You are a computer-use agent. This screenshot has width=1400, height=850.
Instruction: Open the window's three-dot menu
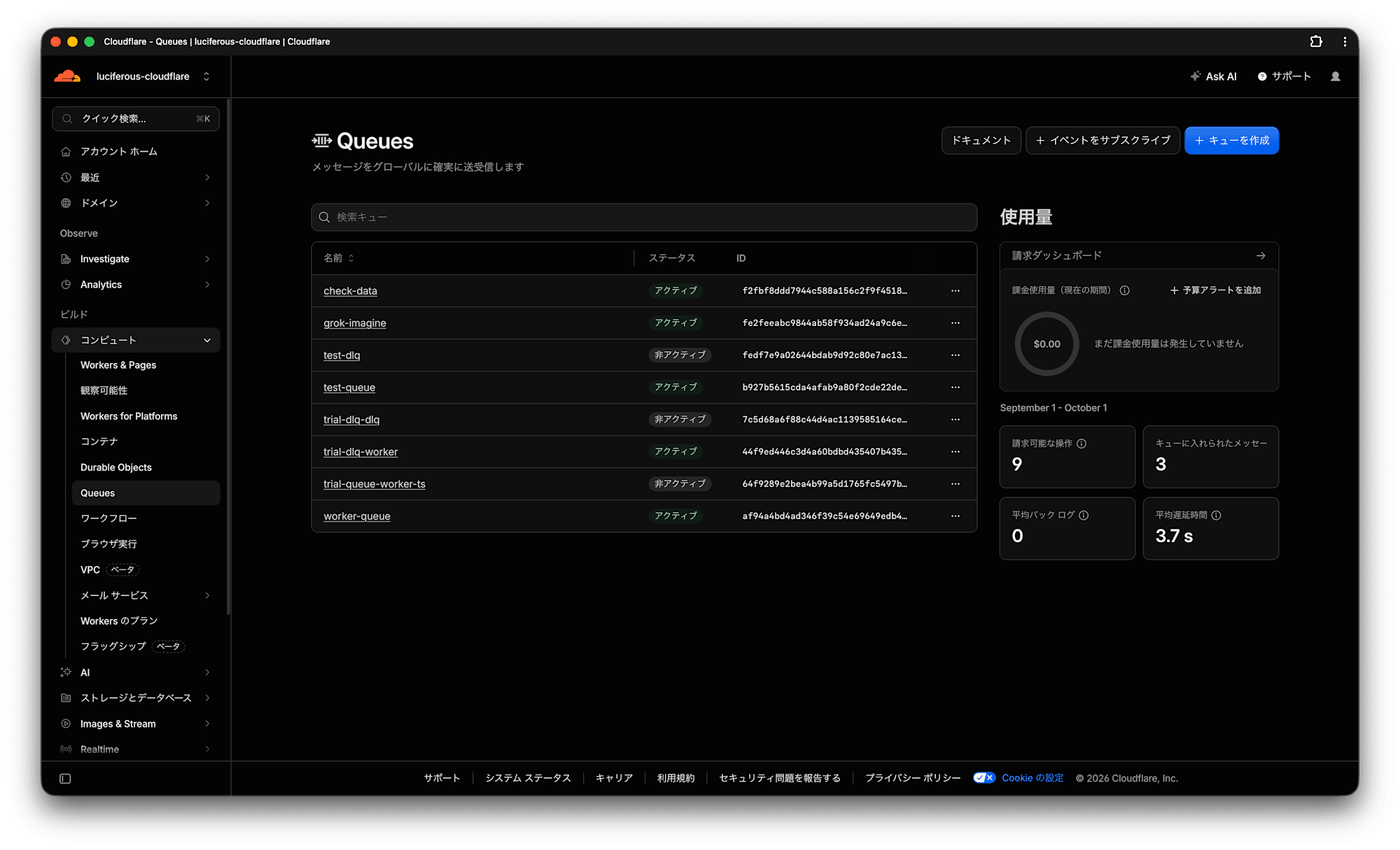tap(1345, 41)
